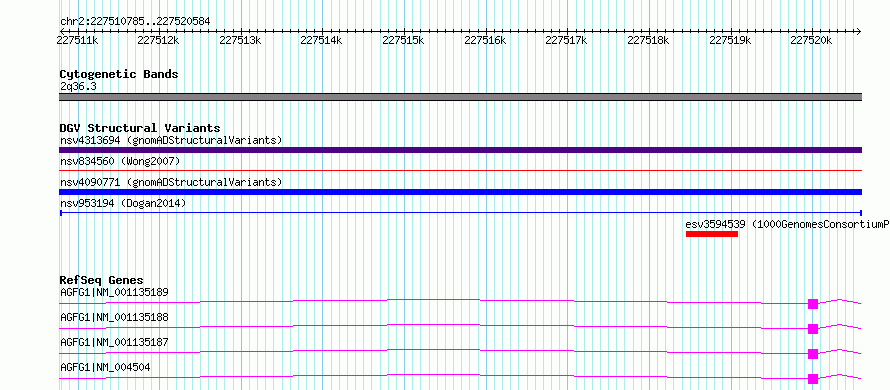Viewport: 890px width, 390px height.
Task: Click the red esv3594539 variant bar
Action: pyautogui.click(x=712, y=234)
